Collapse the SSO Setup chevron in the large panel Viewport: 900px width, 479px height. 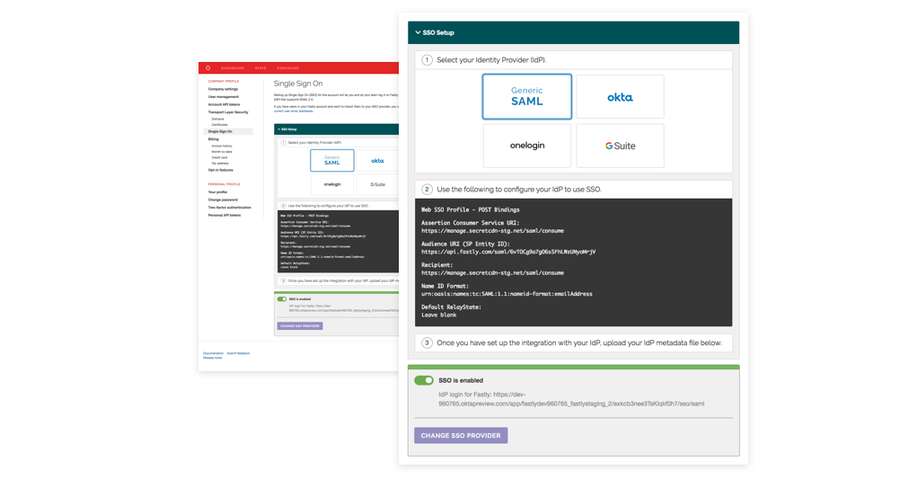(x=418, y=33)
